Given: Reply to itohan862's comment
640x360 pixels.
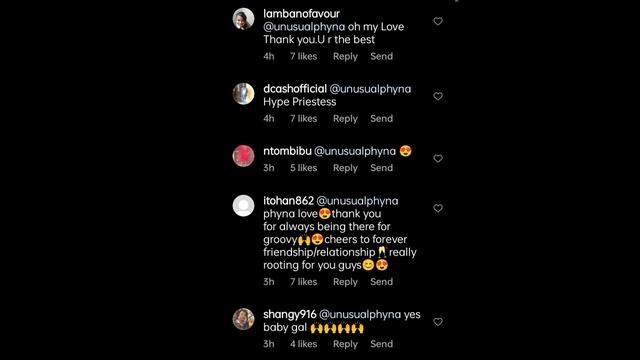Looking at the screenshot, I should point(345,282).
